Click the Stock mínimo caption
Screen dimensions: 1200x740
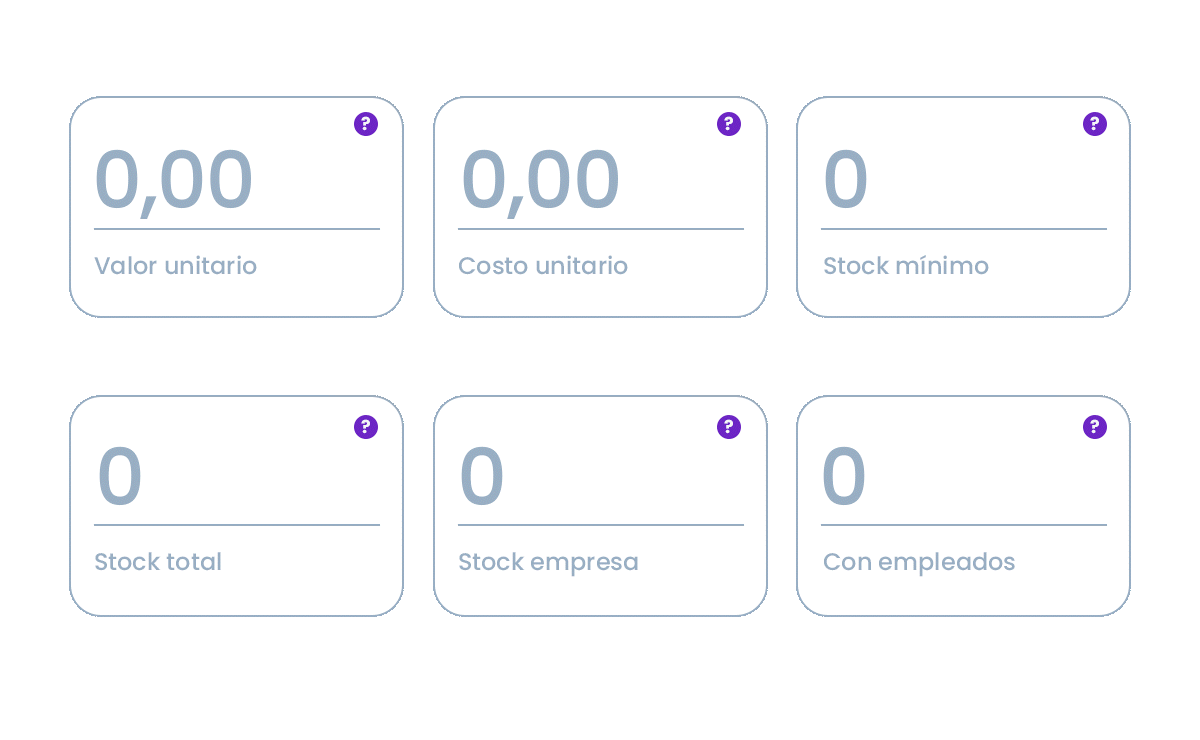tap(906, 266)
